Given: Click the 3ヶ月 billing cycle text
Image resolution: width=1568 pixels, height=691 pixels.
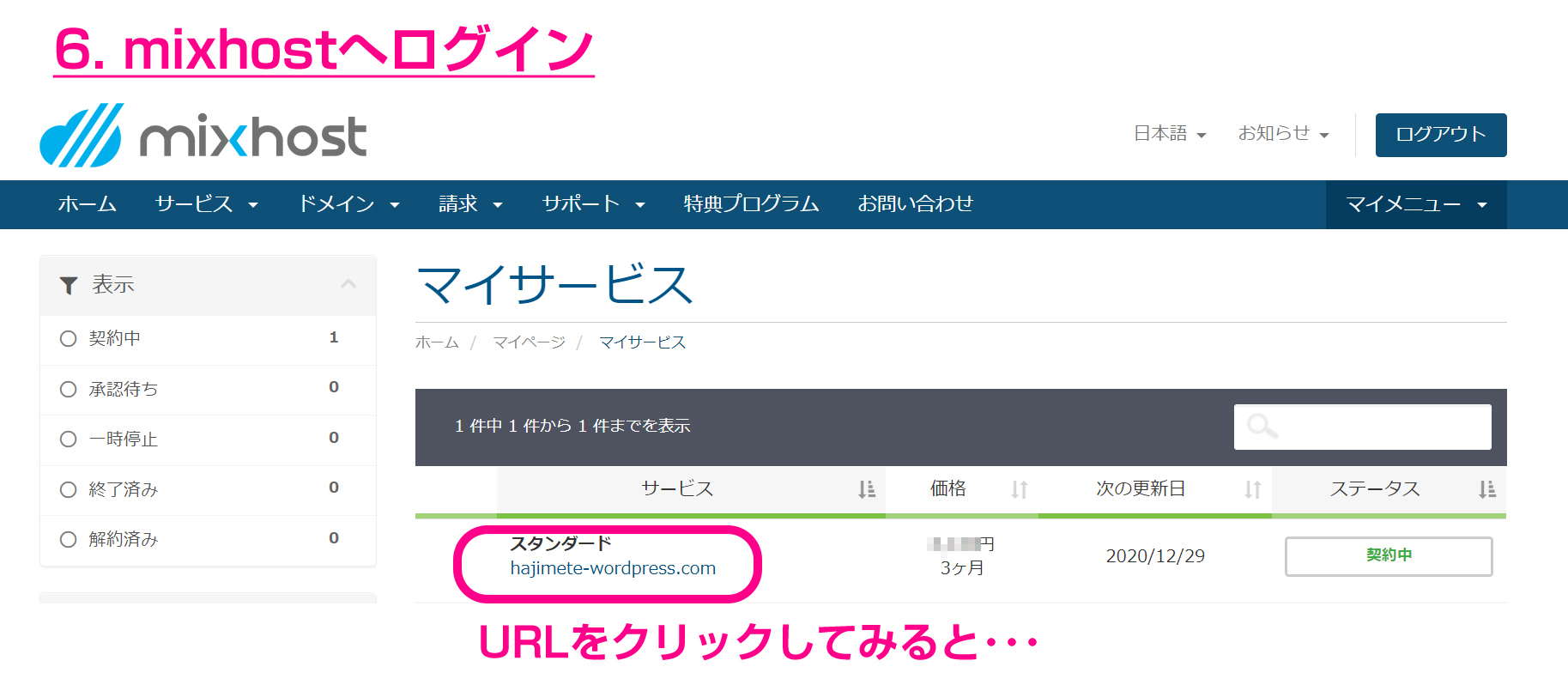Looking at the screenshot, I should (962, 568).
